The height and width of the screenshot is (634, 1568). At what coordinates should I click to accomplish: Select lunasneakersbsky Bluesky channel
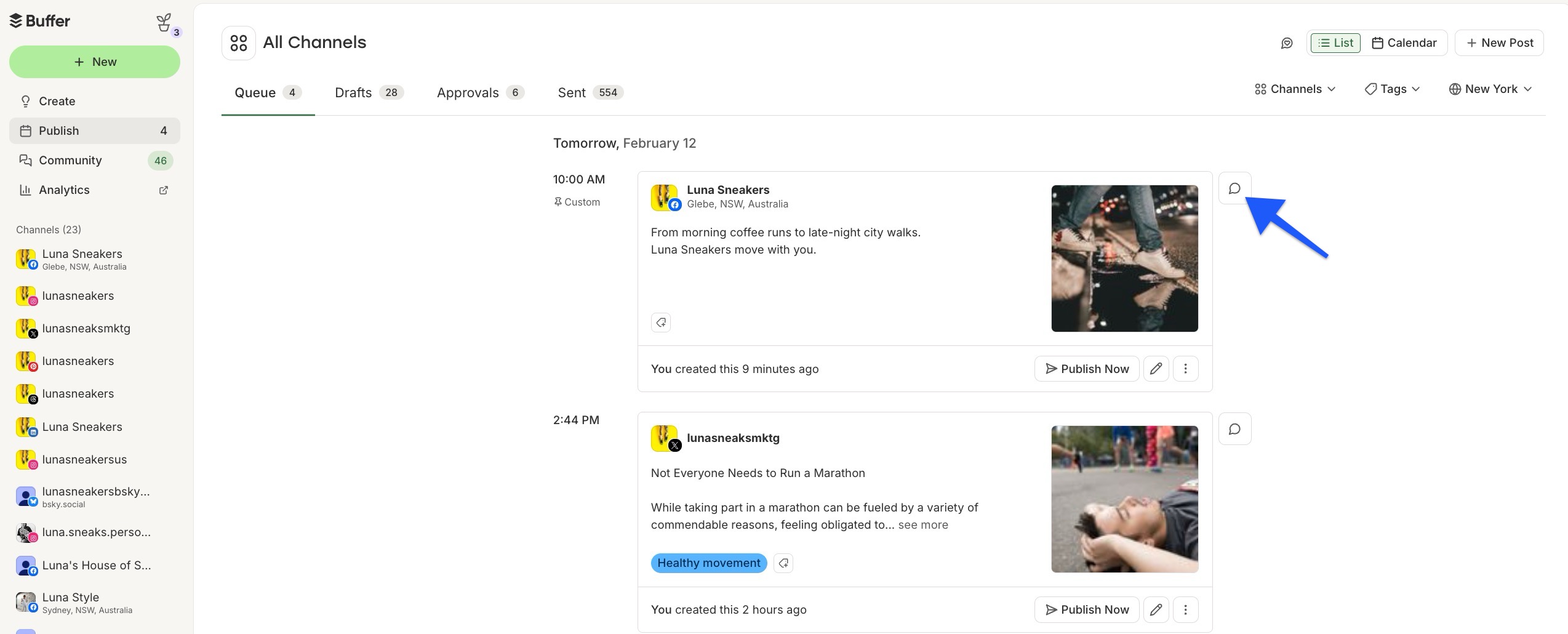tap(95, 497)
